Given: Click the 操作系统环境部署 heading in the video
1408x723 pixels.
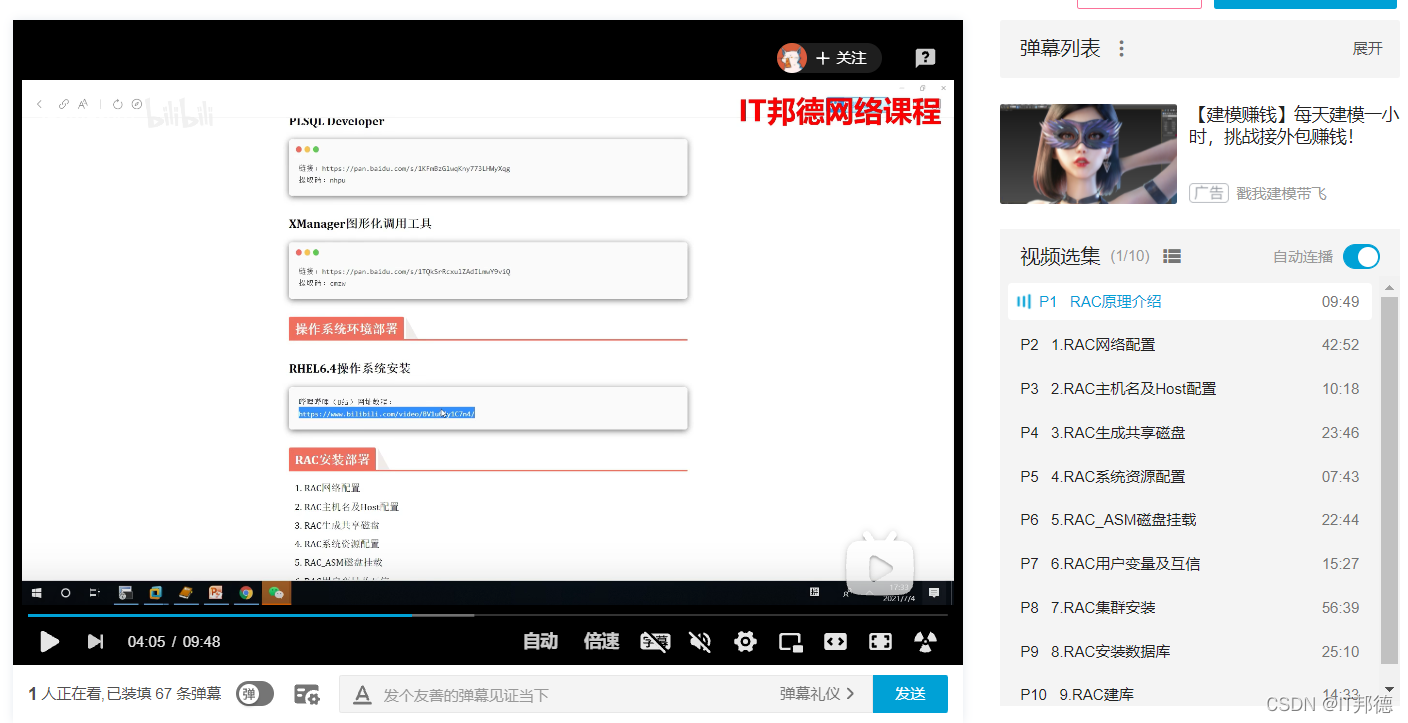Looking at the screenshot, I should point(346,328).
